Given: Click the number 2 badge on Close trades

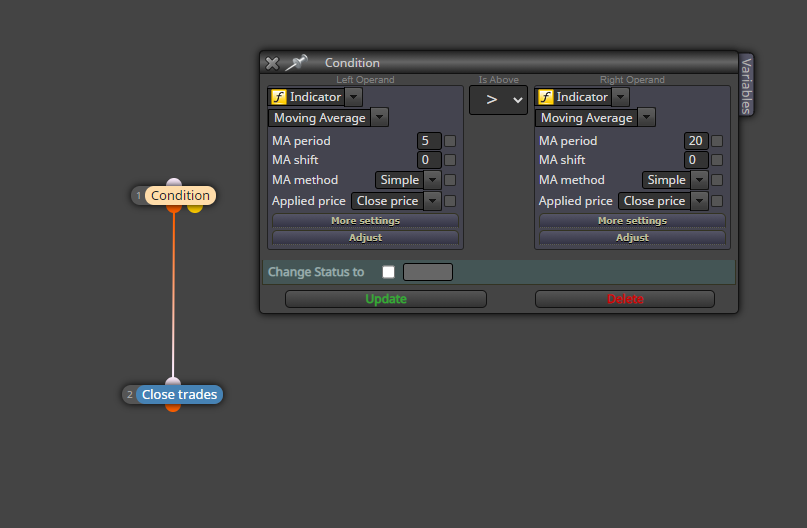Looking at the screenshot, I should [130, 395].
